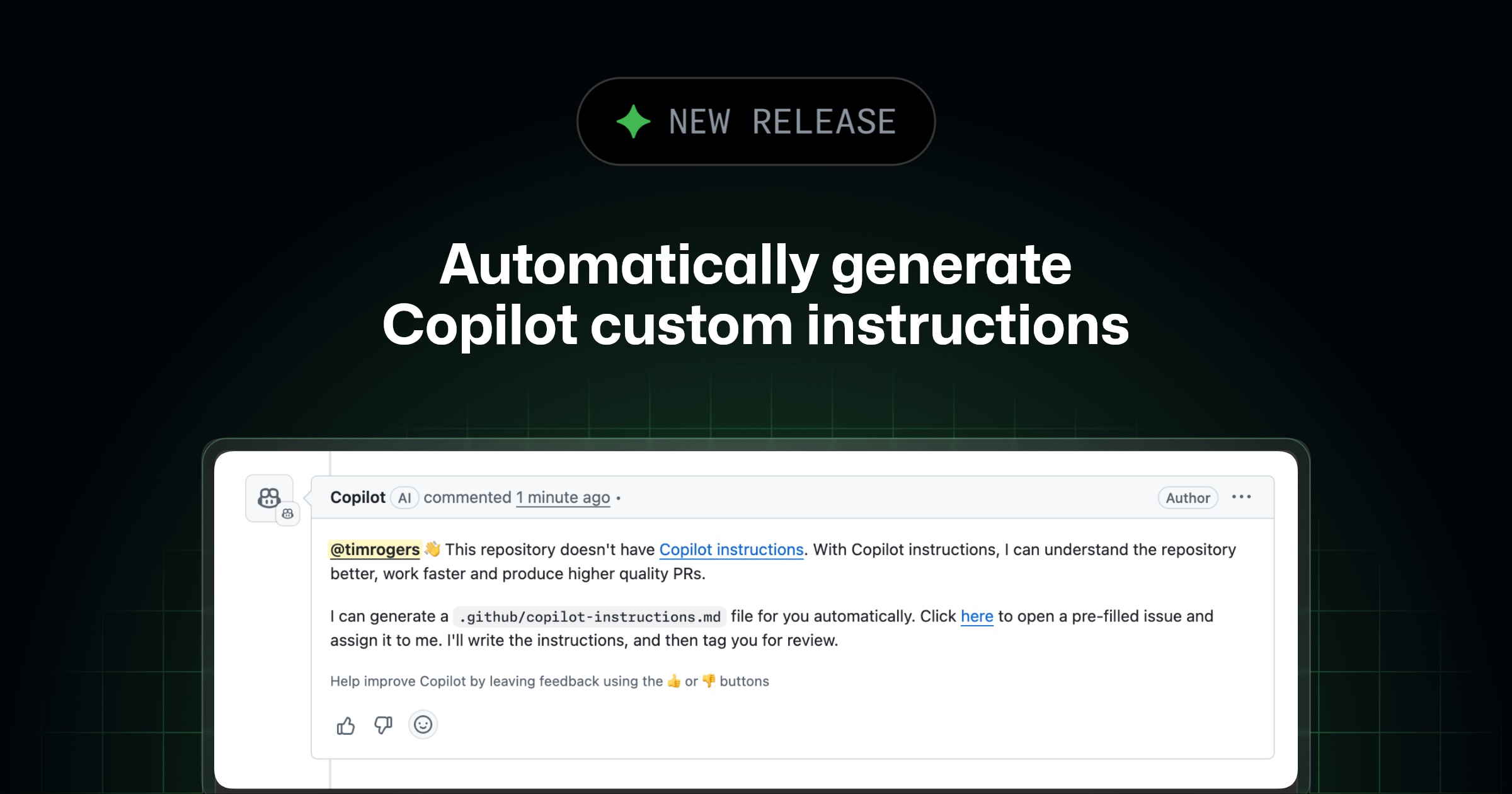Click the 'Automatically generate' headline text
The width and height of the screenshot is (1512, 794).
click(755, 265)
